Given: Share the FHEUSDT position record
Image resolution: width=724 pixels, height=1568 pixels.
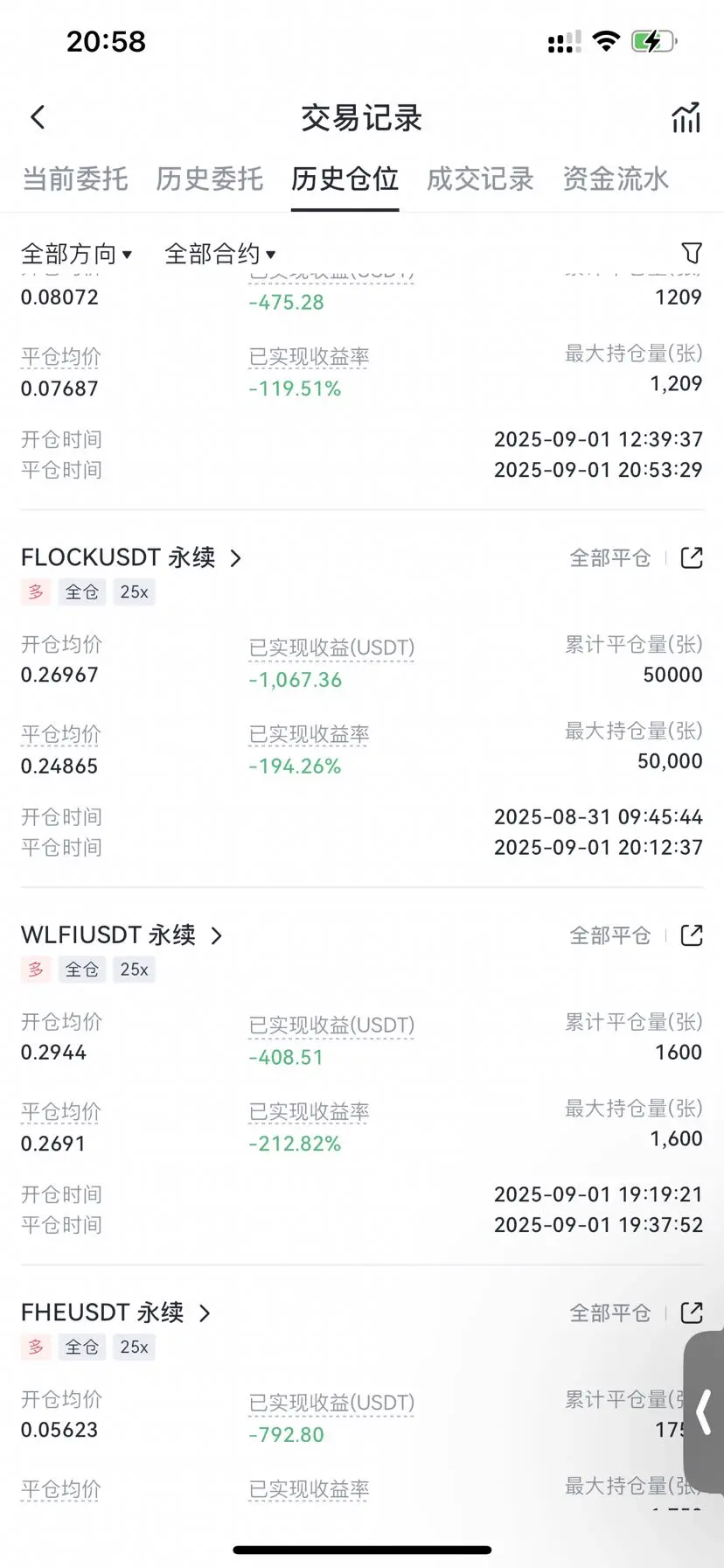Looking at the screenshot, I should click(692, 1312).
